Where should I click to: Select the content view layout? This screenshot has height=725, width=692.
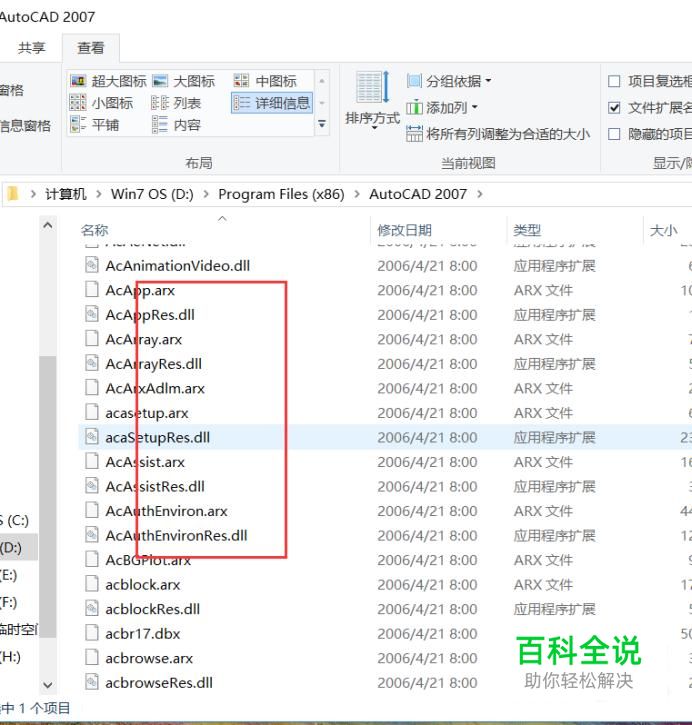pos(176,124)
